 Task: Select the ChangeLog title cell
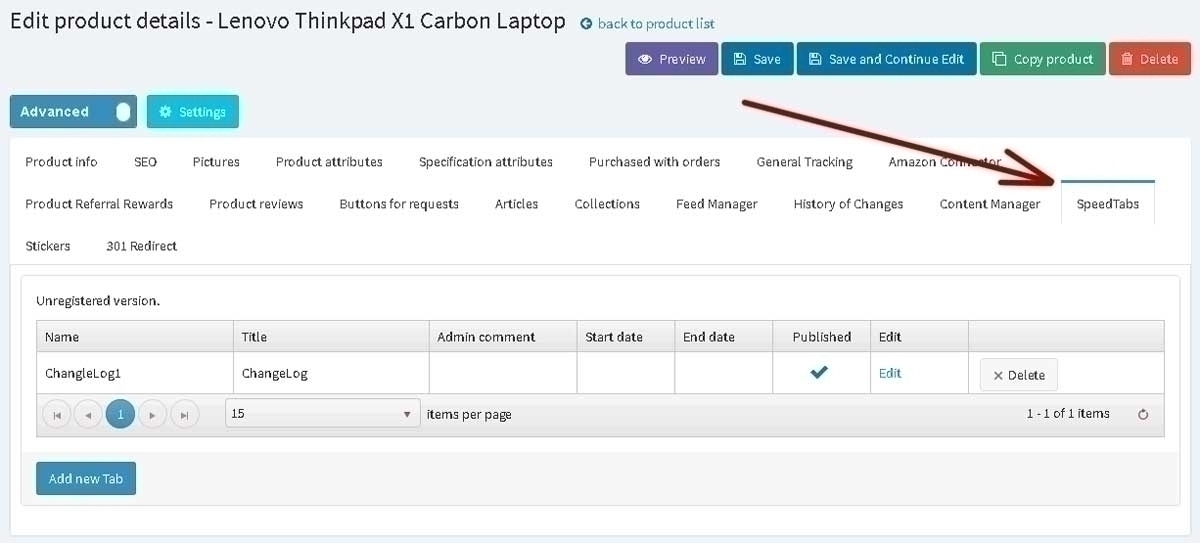click(331, 373)
